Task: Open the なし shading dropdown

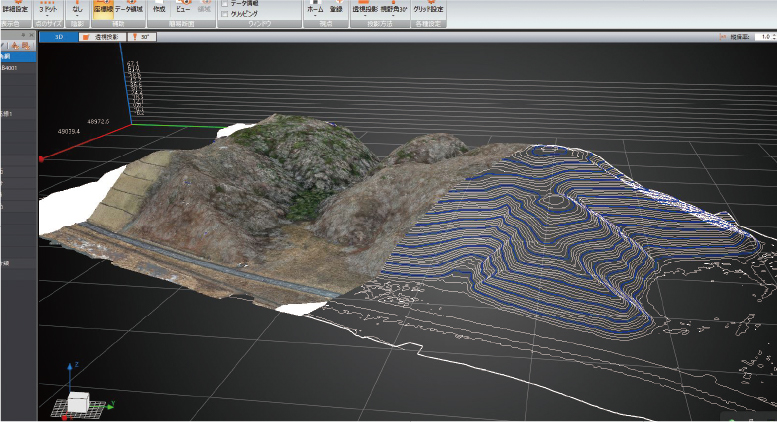Action: [77, 9]
